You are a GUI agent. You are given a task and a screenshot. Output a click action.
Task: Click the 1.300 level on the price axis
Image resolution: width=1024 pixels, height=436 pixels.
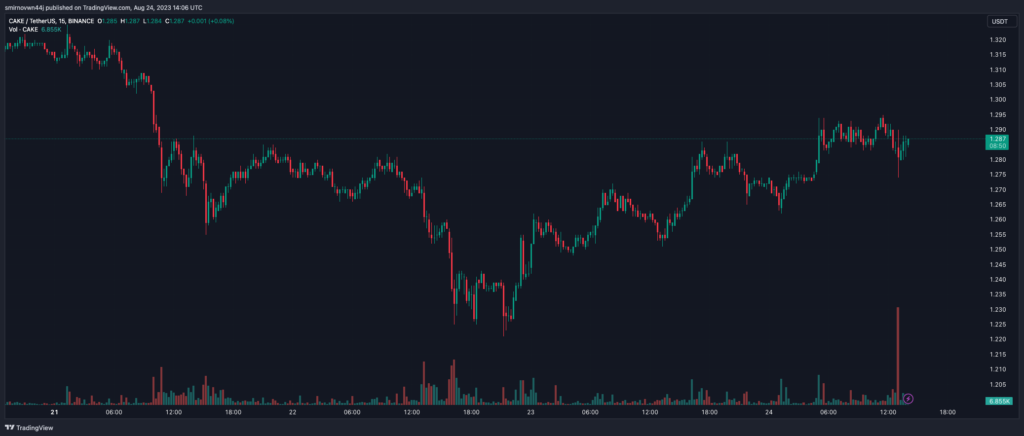pos(998,100)
